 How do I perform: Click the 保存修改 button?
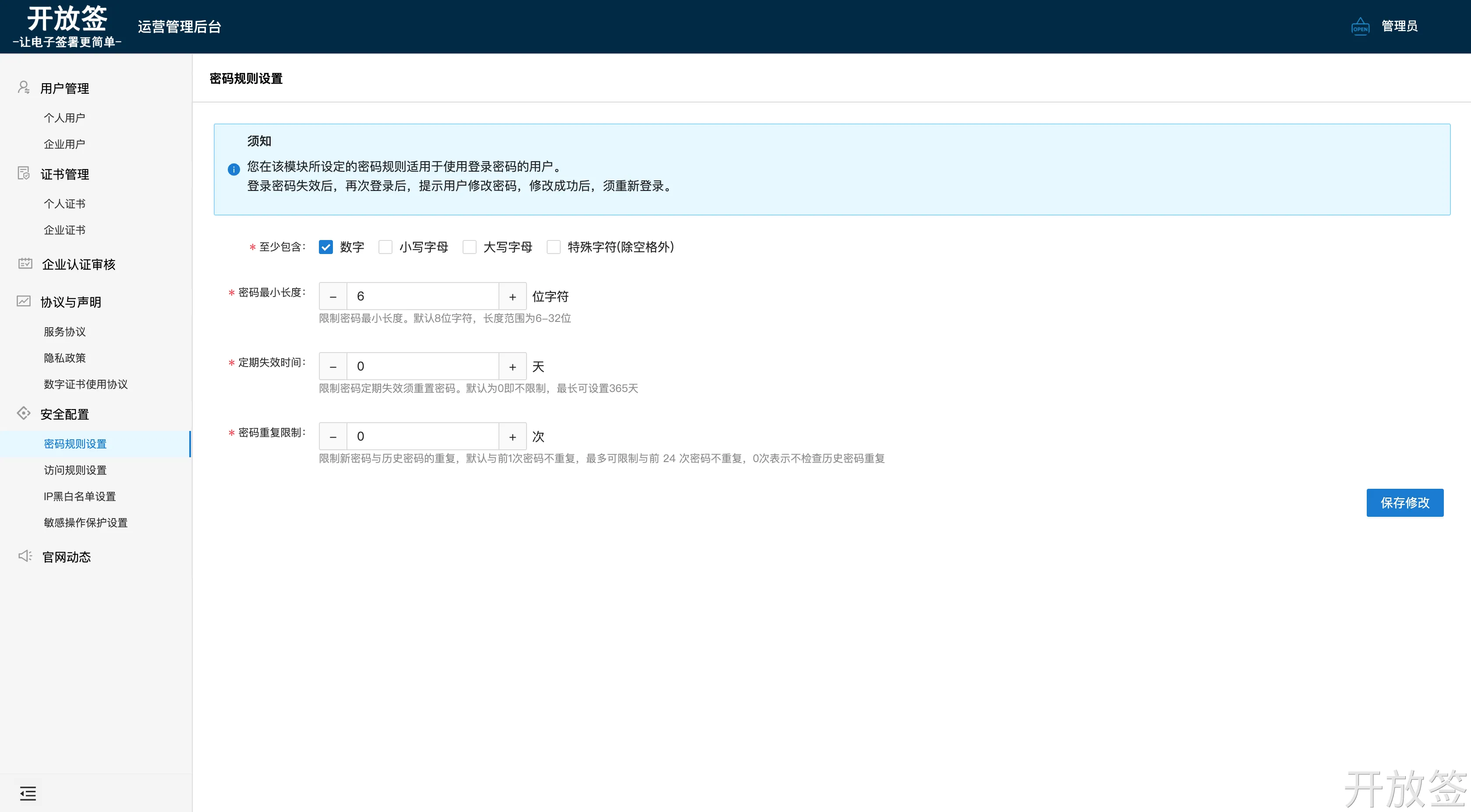1405,502
